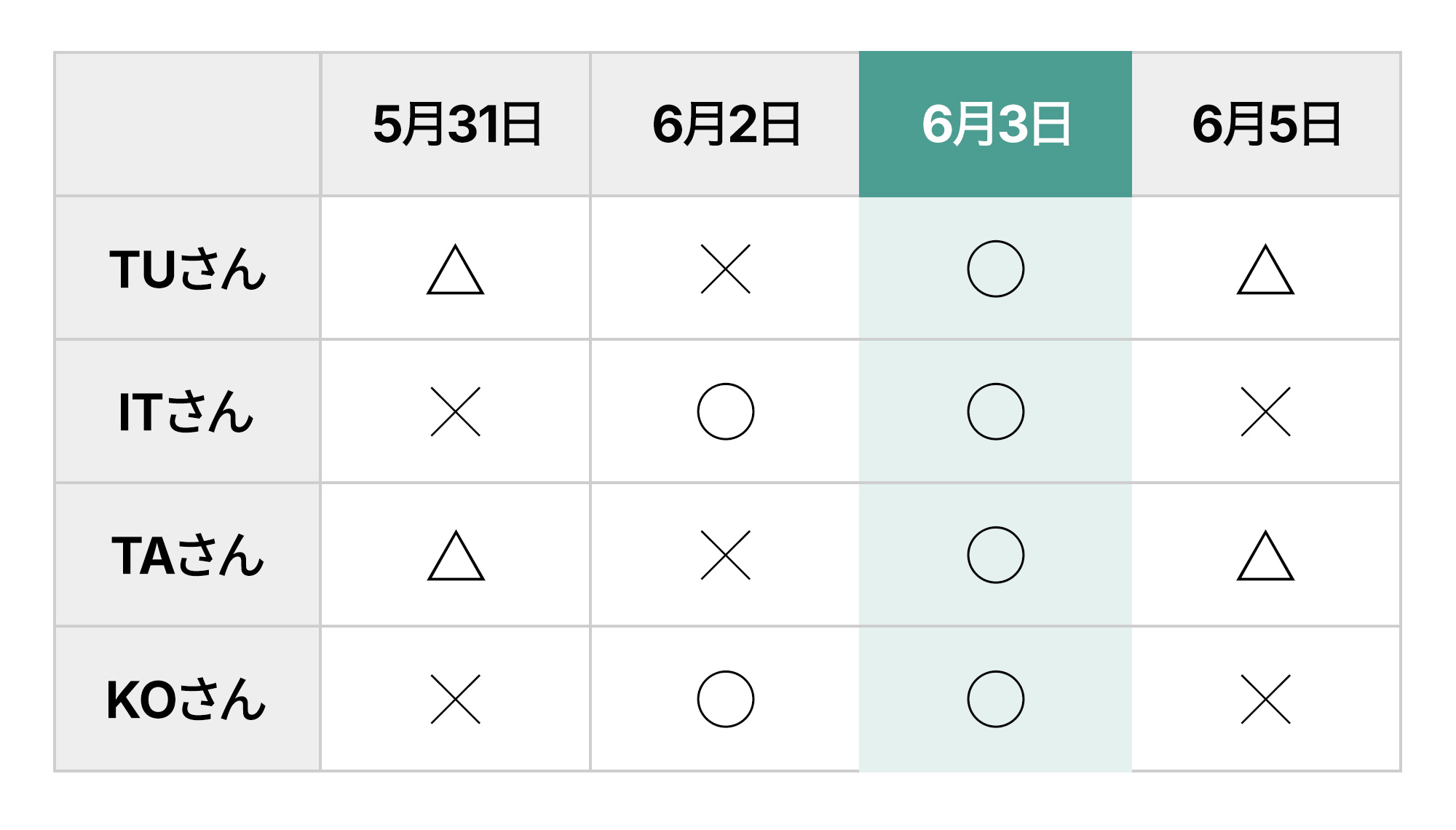This screenshot has height=830, width=1456.
Task: Click the circle for KOさん on 6月3日
Action: (995, 699)
